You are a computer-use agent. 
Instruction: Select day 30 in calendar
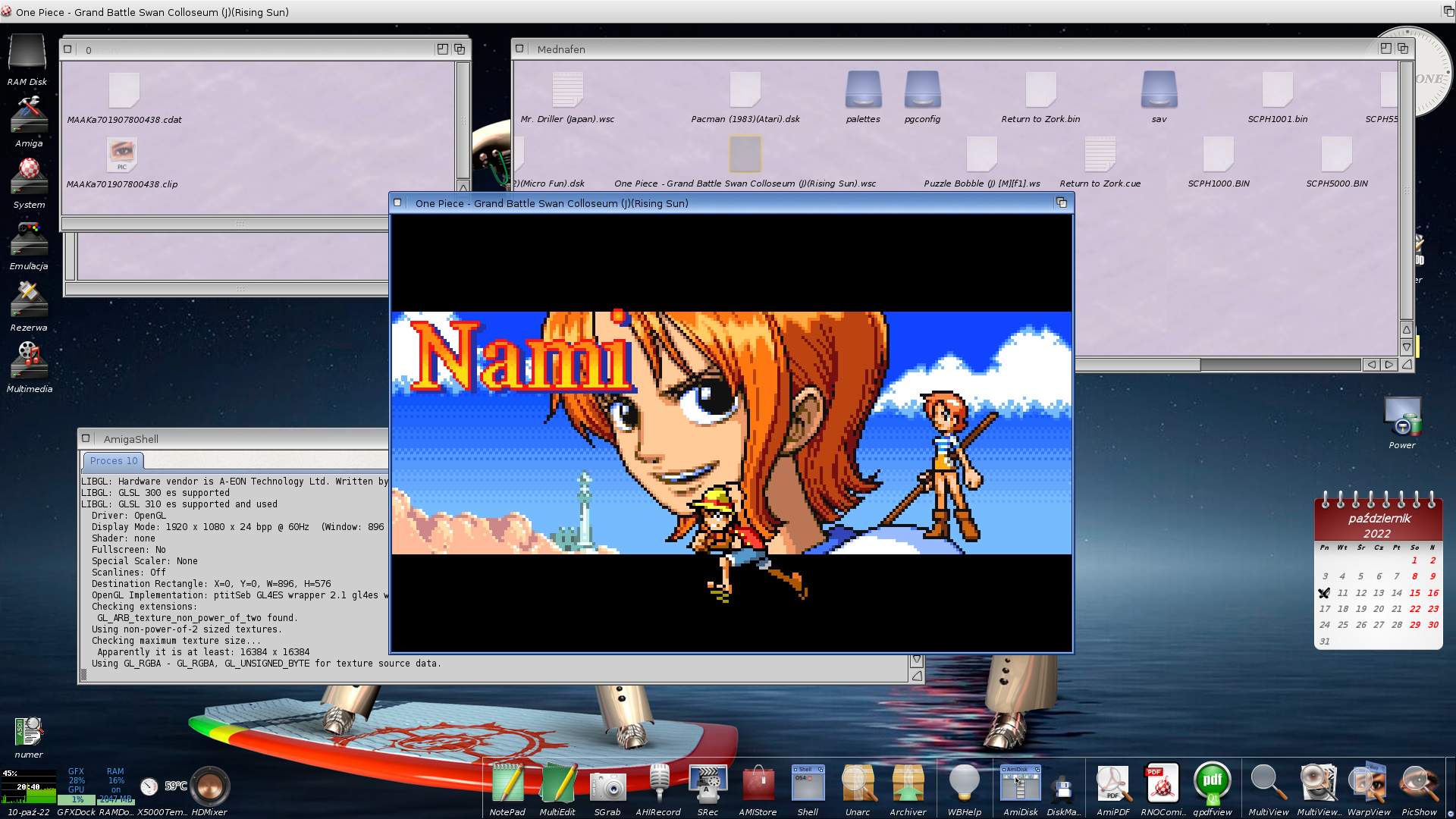point(1433,625)
